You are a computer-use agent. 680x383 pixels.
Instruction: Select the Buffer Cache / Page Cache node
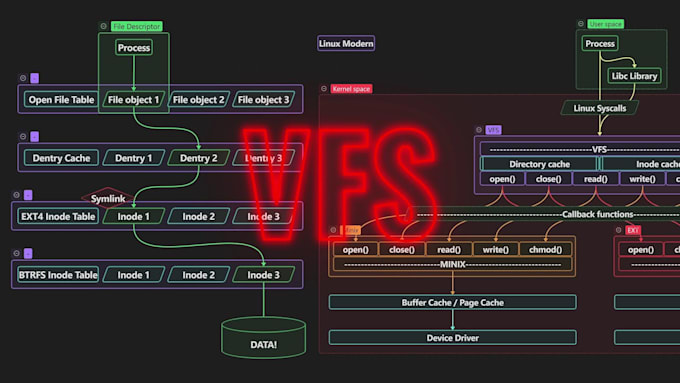[x=453, y=302]
